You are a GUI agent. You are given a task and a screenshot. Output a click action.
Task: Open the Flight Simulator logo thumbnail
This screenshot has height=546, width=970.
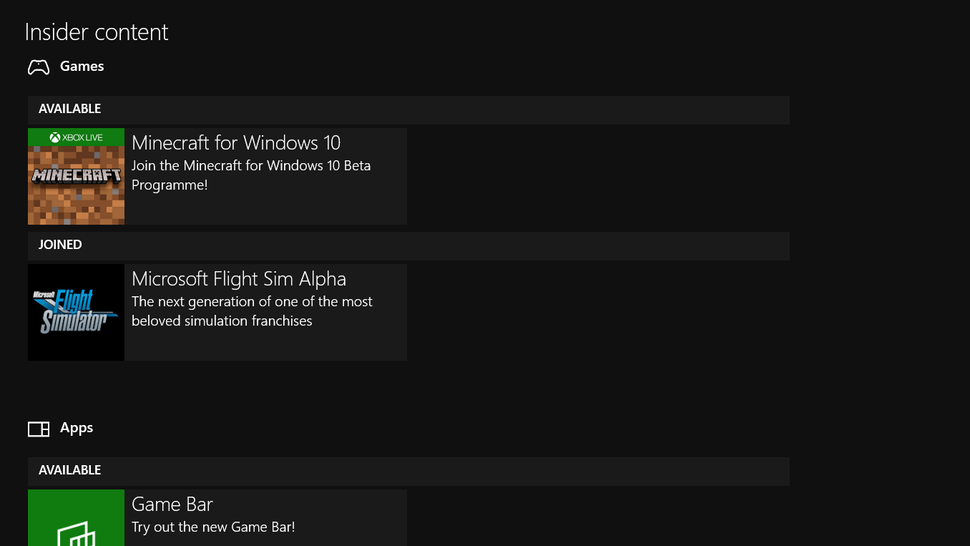click(76, 312)
